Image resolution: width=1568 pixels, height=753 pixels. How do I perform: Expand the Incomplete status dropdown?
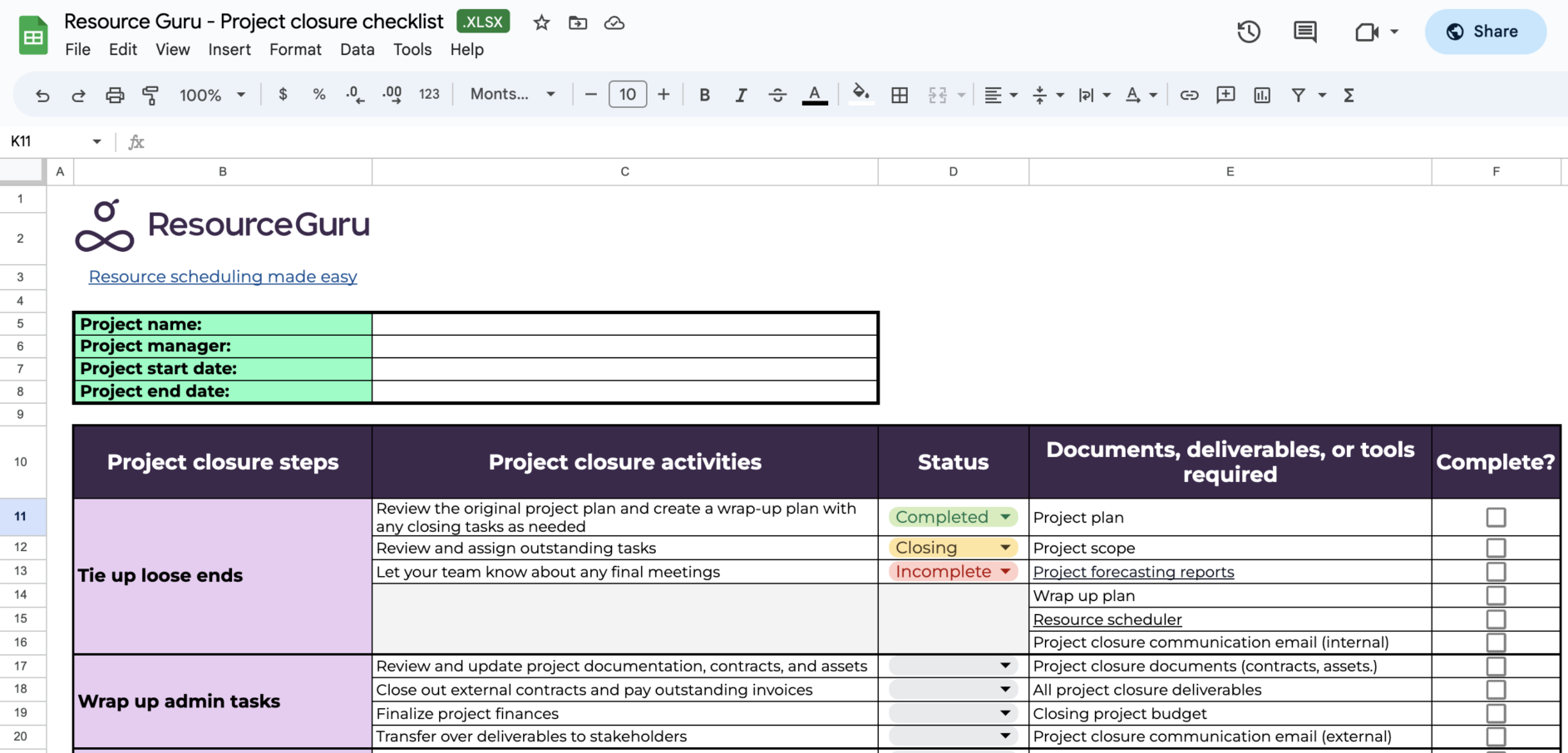pyautogui.click(x=1007, y=571)
